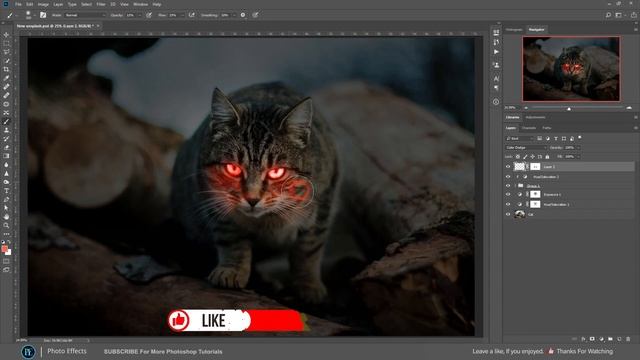This screenshot has height=360, width=640.
Task: Hide the Hue/Saturation 1 layer
Action: (508, 204)
